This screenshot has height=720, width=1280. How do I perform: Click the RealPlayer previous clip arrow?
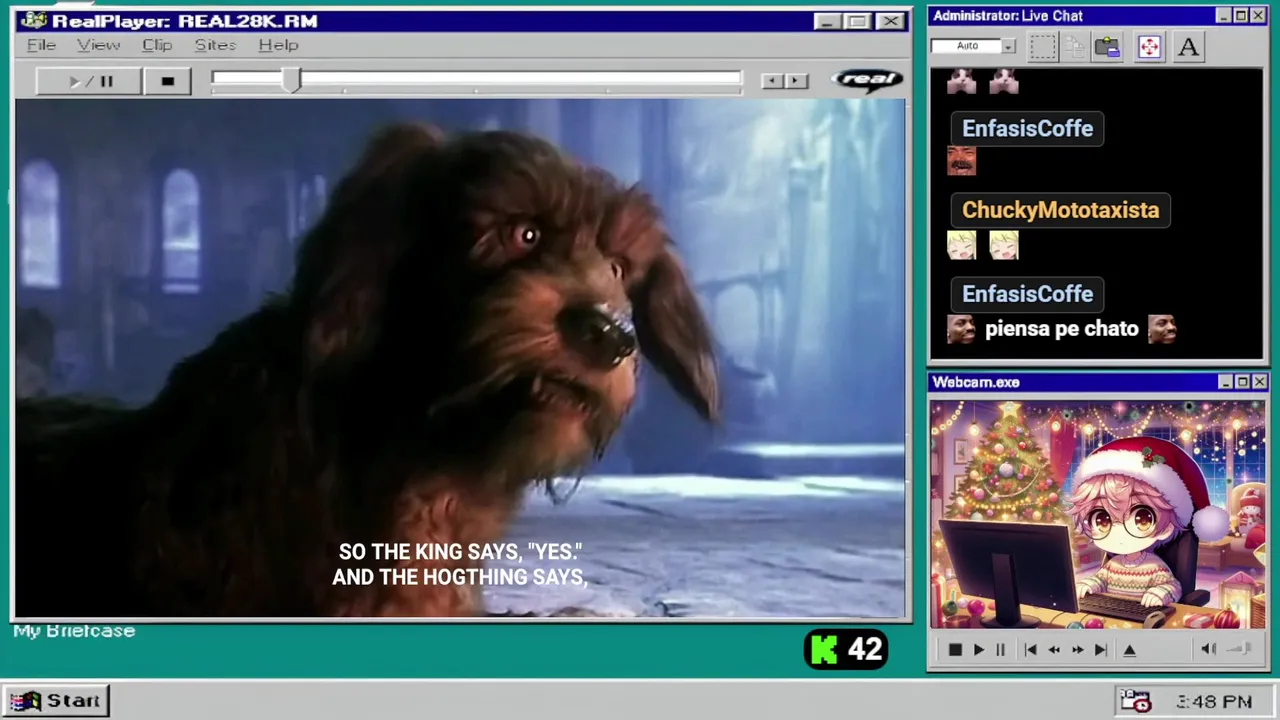(x=770, y=81)
